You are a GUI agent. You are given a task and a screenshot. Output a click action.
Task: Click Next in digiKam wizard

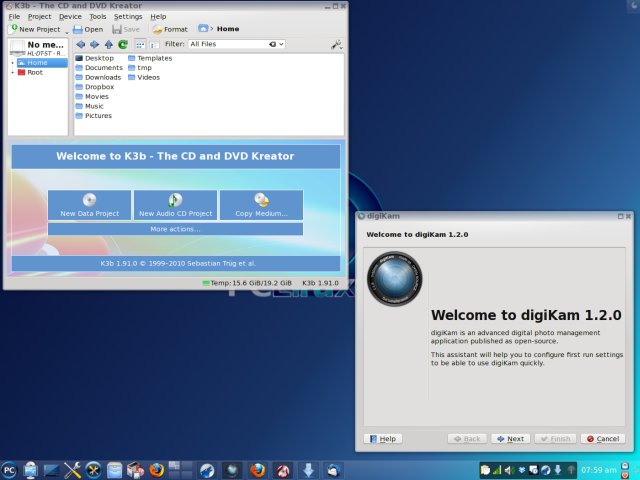pyautogui.click(x=509, y=438)
